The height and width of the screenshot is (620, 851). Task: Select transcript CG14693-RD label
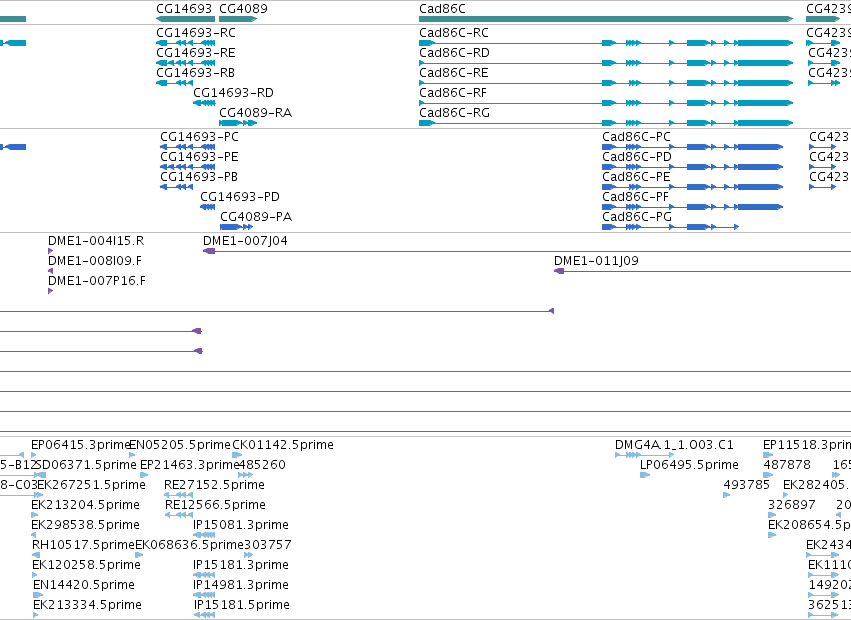pyautogui.click(x=233, y=93)
